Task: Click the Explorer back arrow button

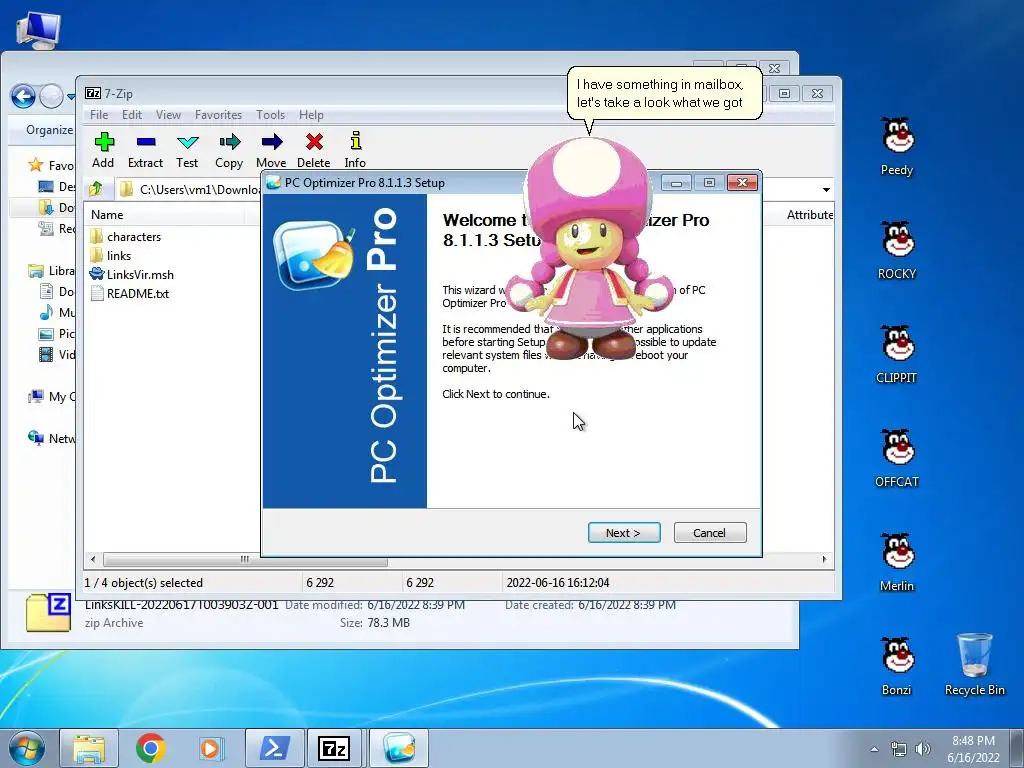Action: [24, 97]
